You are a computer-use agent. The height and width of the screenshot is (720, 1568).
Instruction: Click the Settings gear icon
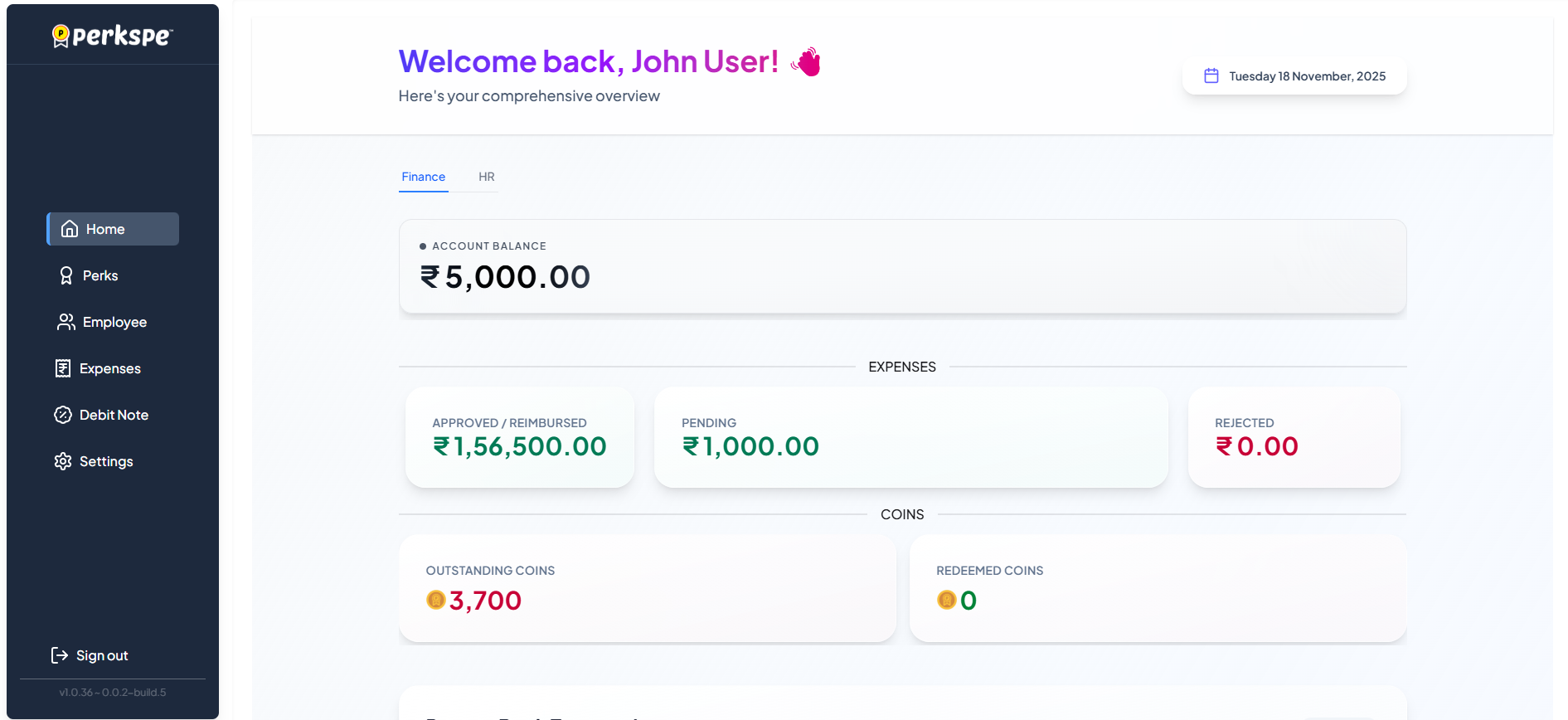[x=63, y=461]
